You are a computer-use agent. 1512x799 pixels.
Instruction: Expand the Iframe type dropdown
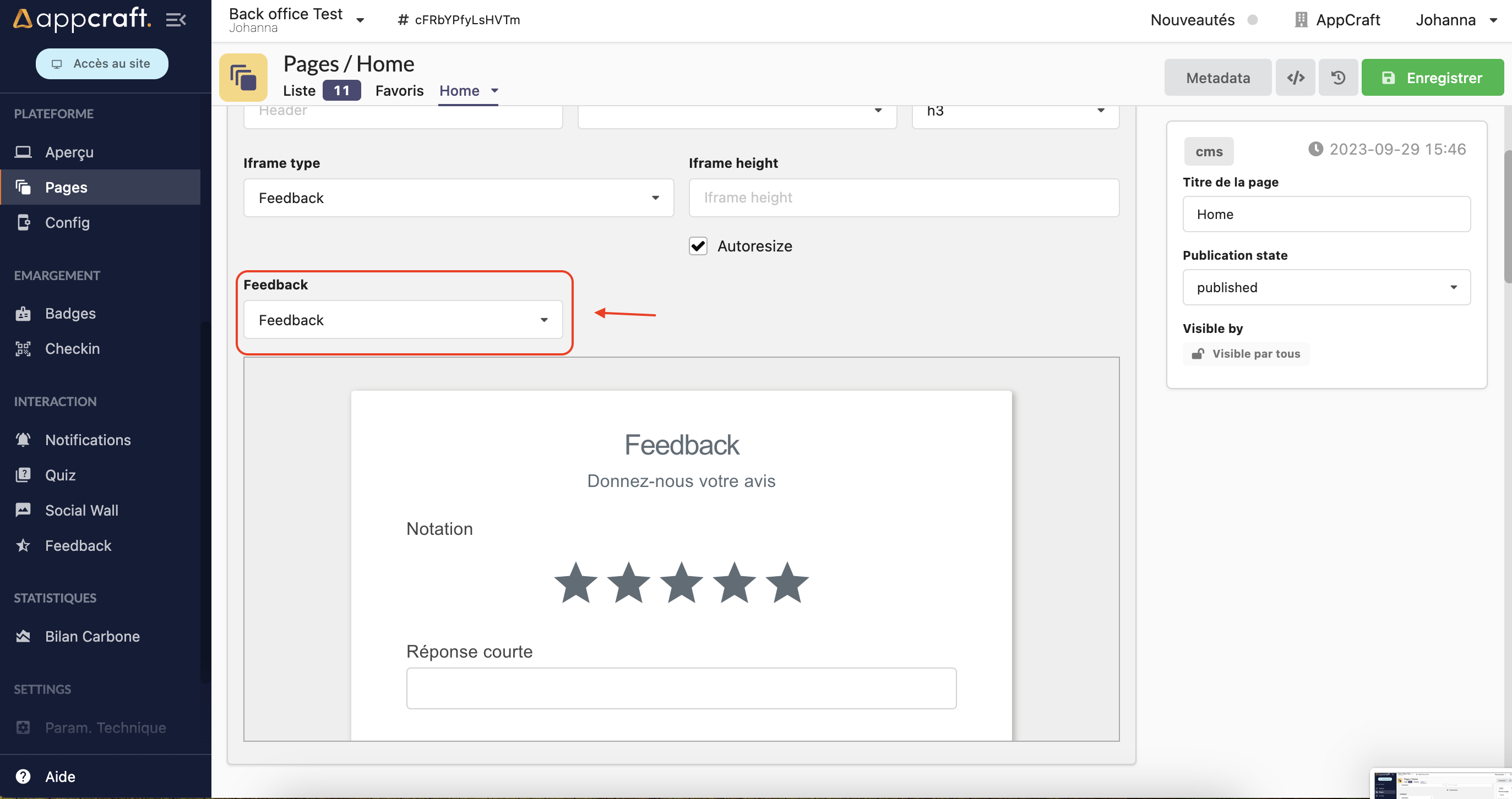(459, 198)
